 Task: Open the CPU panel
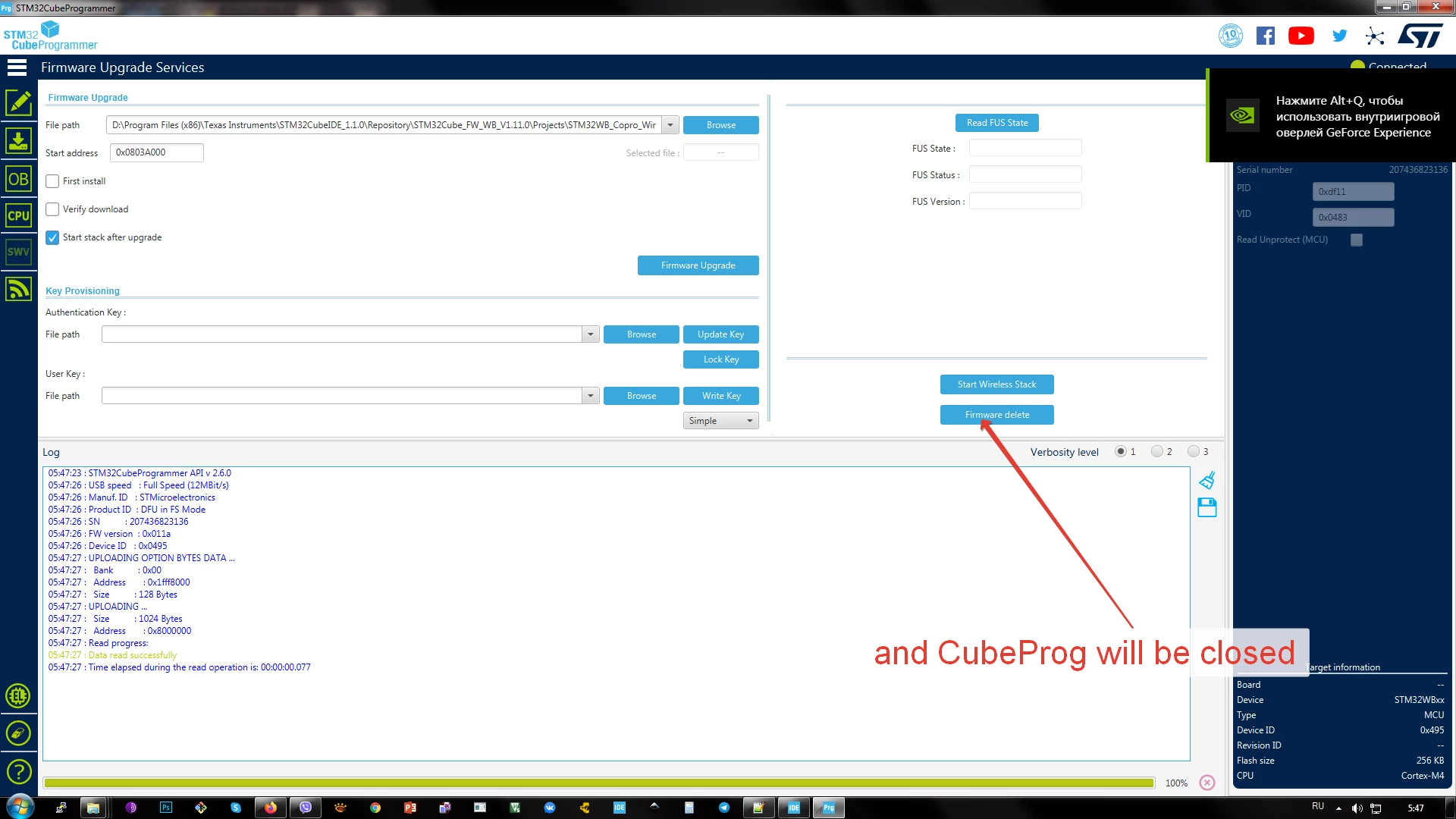18,215
